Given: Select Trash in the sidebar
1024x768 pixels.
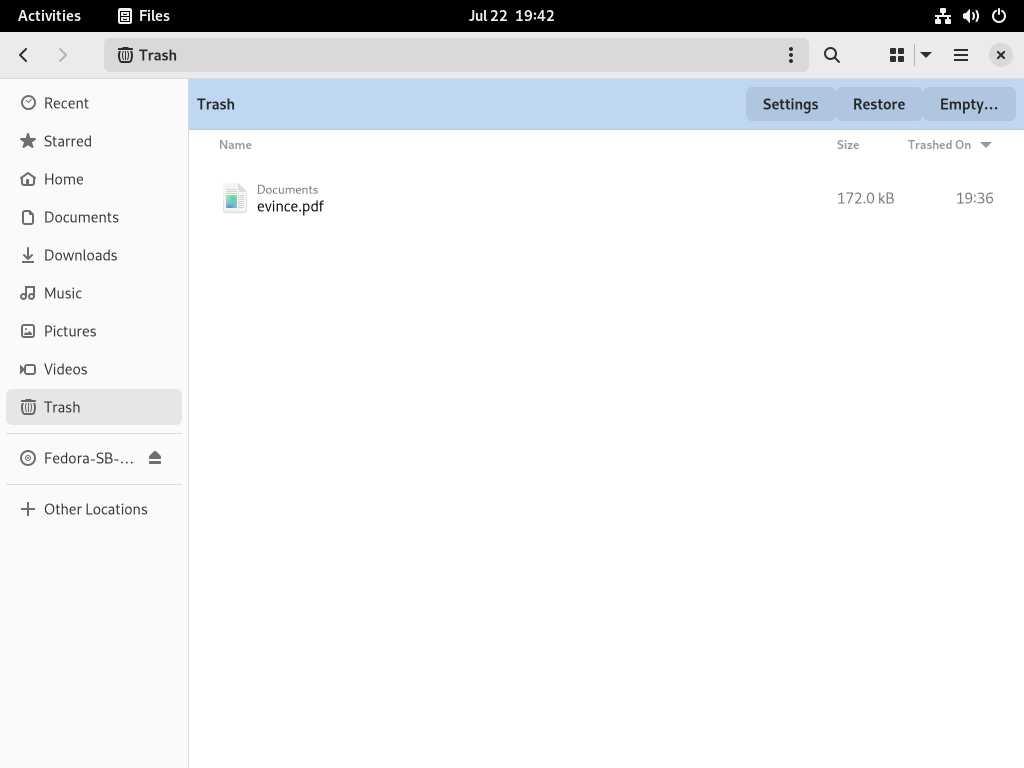Looking at the screenshot, I should [x=94, y=407].
